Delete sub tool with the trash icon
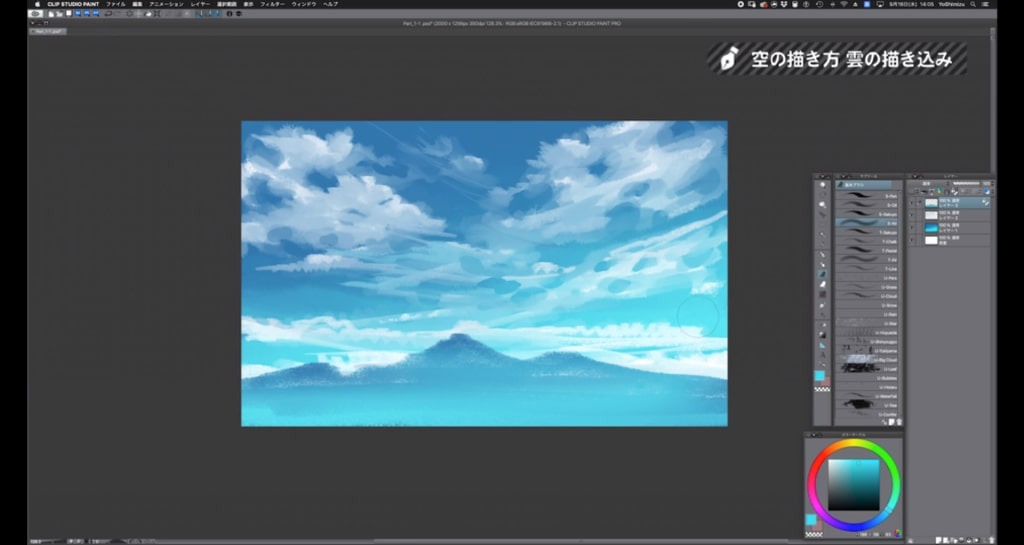The height and width of the screenshot is (545, 1024). click(x=899, y=422)
